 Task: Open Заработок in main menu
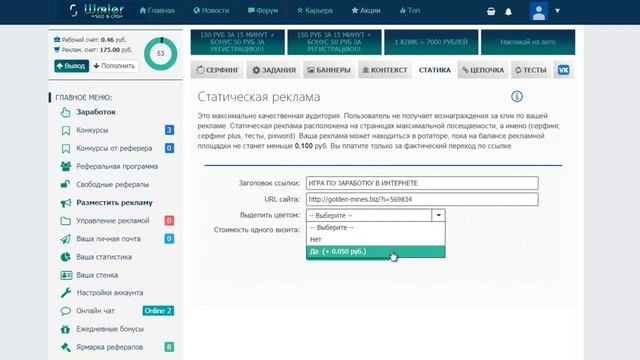[96, 112]
